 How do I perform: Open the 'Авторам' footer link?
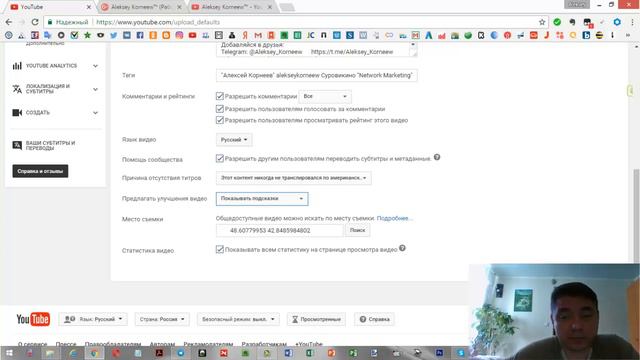[x=162, y=344]
